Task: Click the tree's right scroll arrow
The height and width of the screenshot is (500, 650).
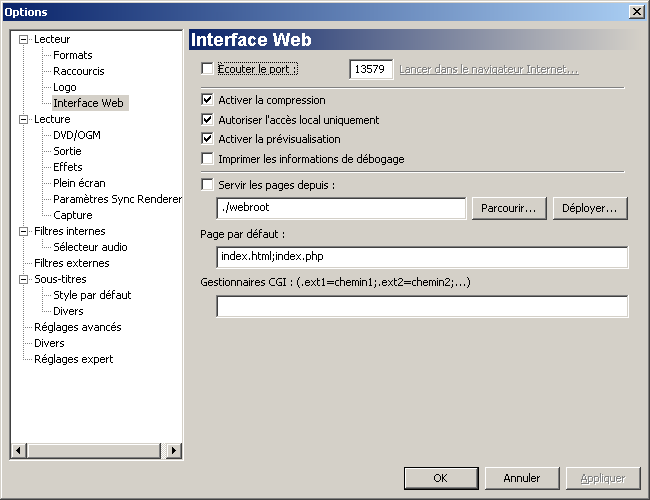Action: (x=174, y=451)
